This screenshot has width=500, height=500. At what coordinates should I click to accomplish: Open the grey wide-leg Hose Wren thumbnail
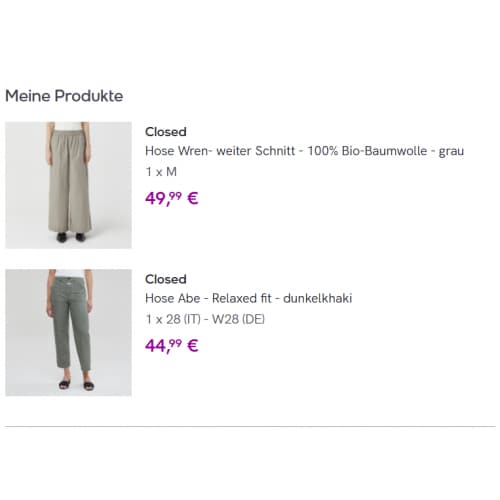click(68, 185)
